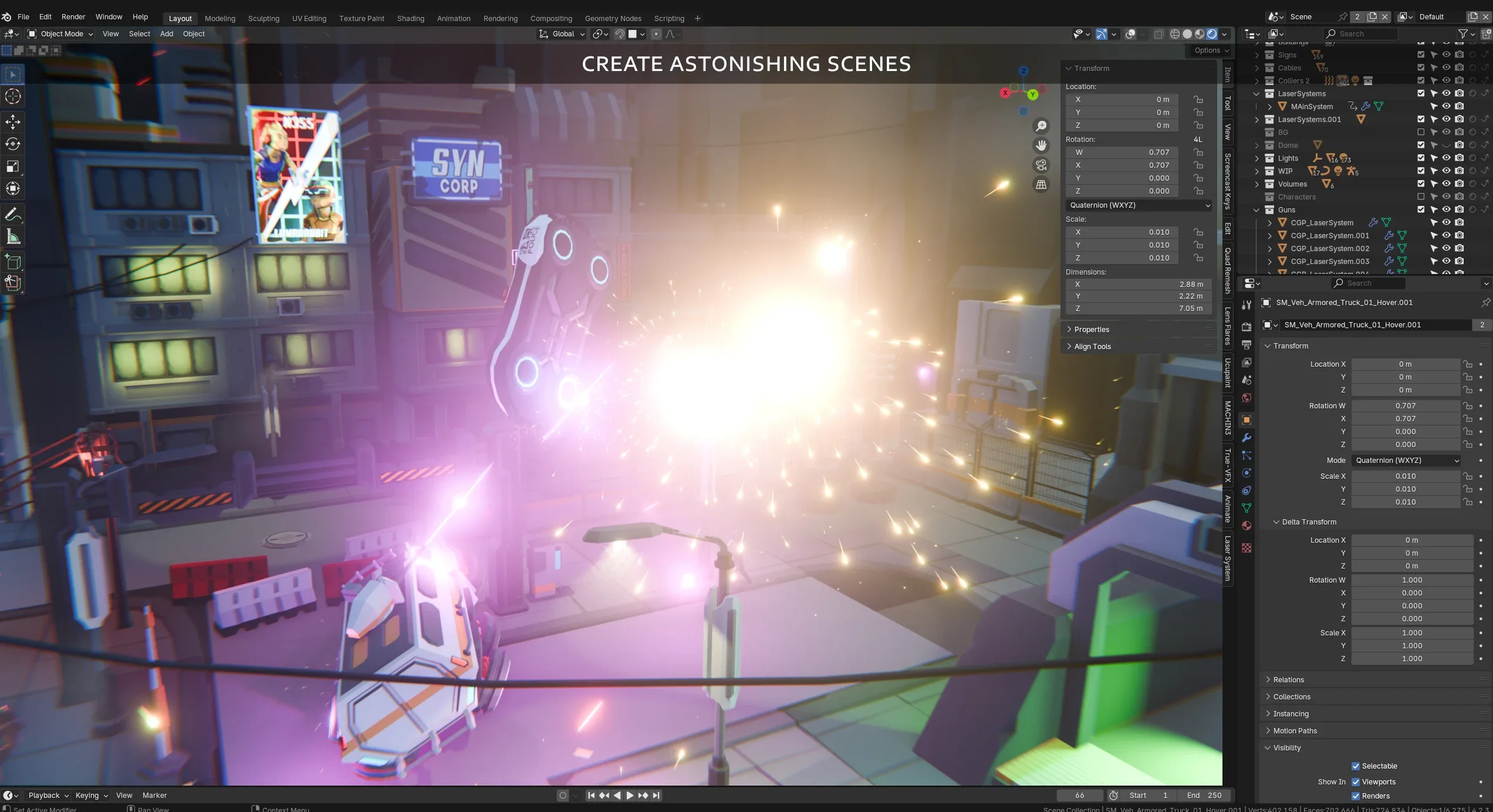Switch to the Modifier Properties wrench tab

click(x=1247, y=438)
